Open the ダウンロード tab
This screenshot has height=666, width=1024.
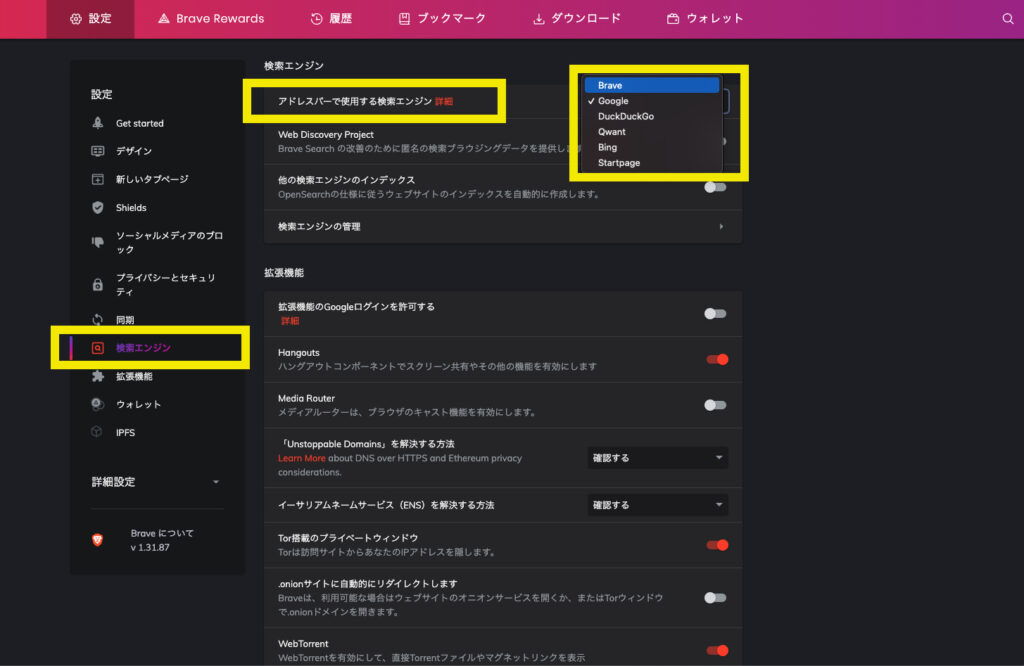click(x=577, y=19)
